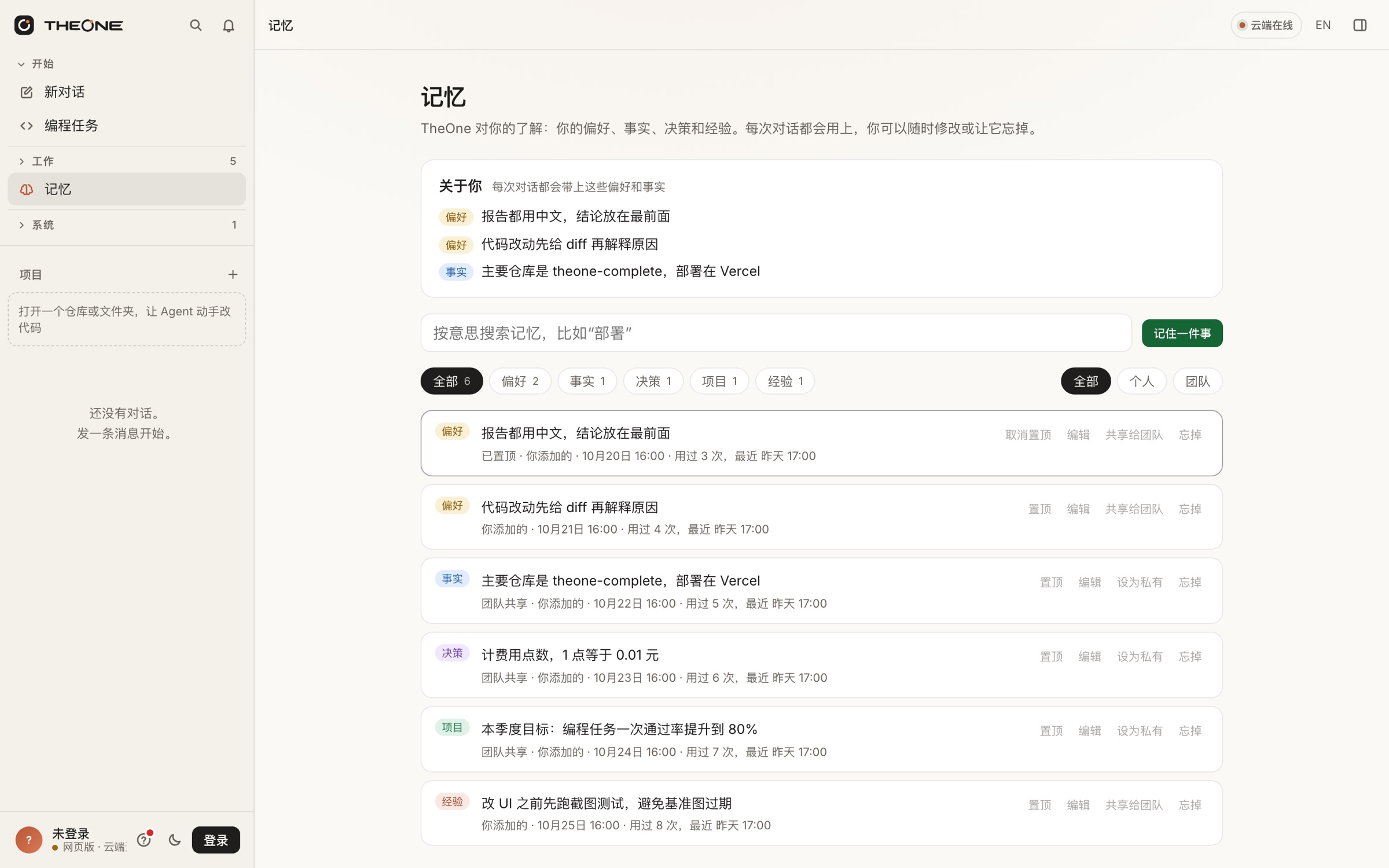Edit the theone-complete repository memory
Screen dimensions: 1389x868
point(1090,583)
